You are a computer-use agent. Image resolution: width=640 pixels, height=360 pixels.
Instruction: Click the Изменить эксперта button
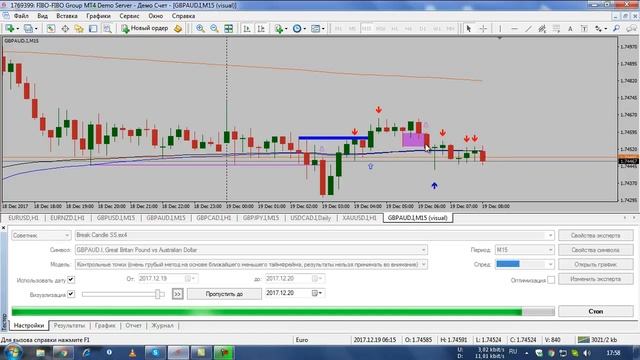(x=596, y=279)
